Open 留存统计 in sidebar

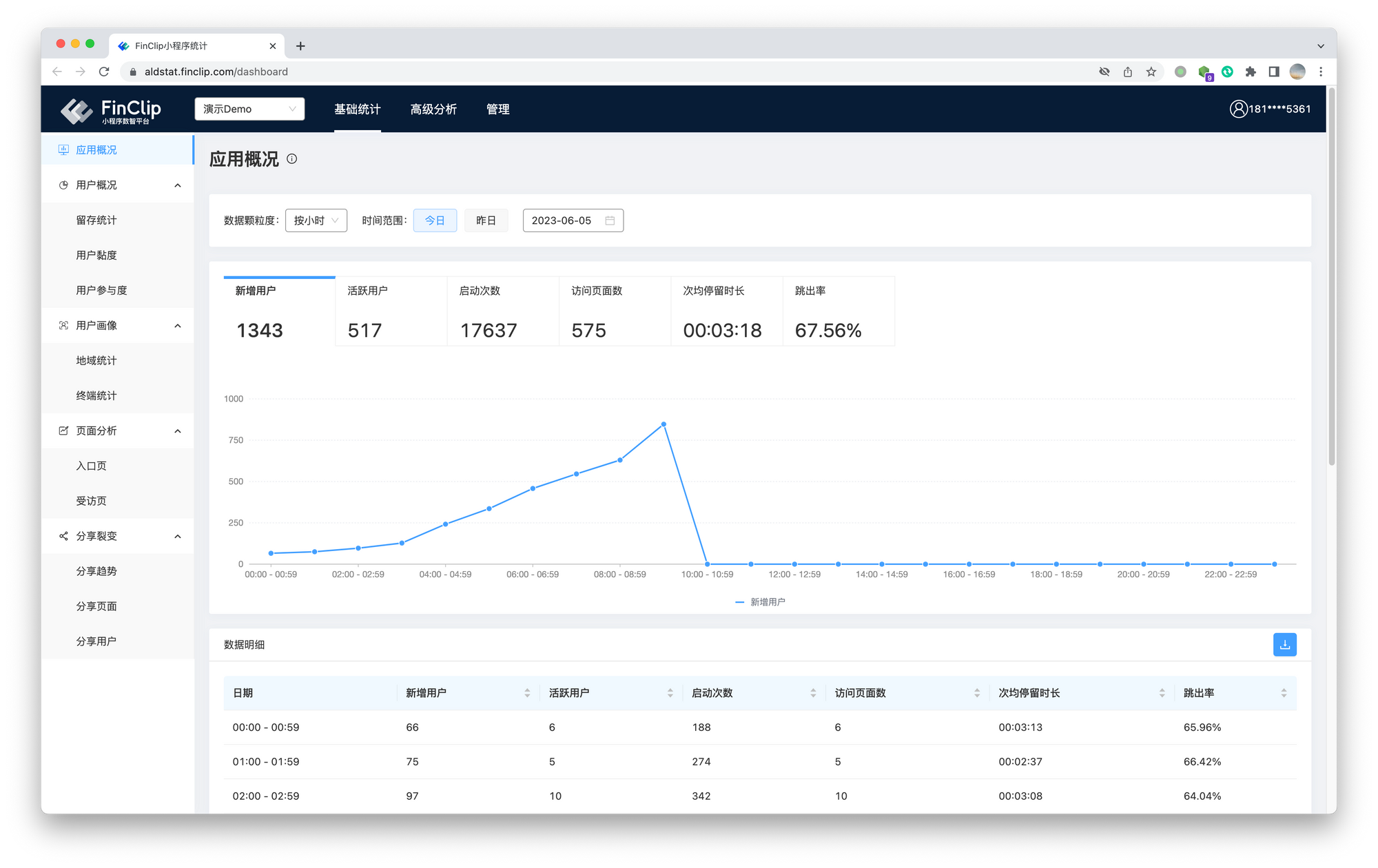point(96,220)
